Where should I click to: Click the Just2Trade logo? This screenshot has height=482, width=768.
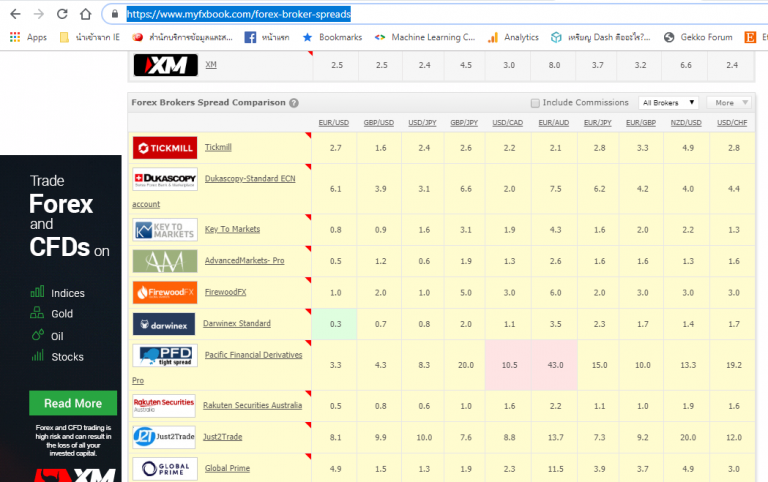point(164,437)
